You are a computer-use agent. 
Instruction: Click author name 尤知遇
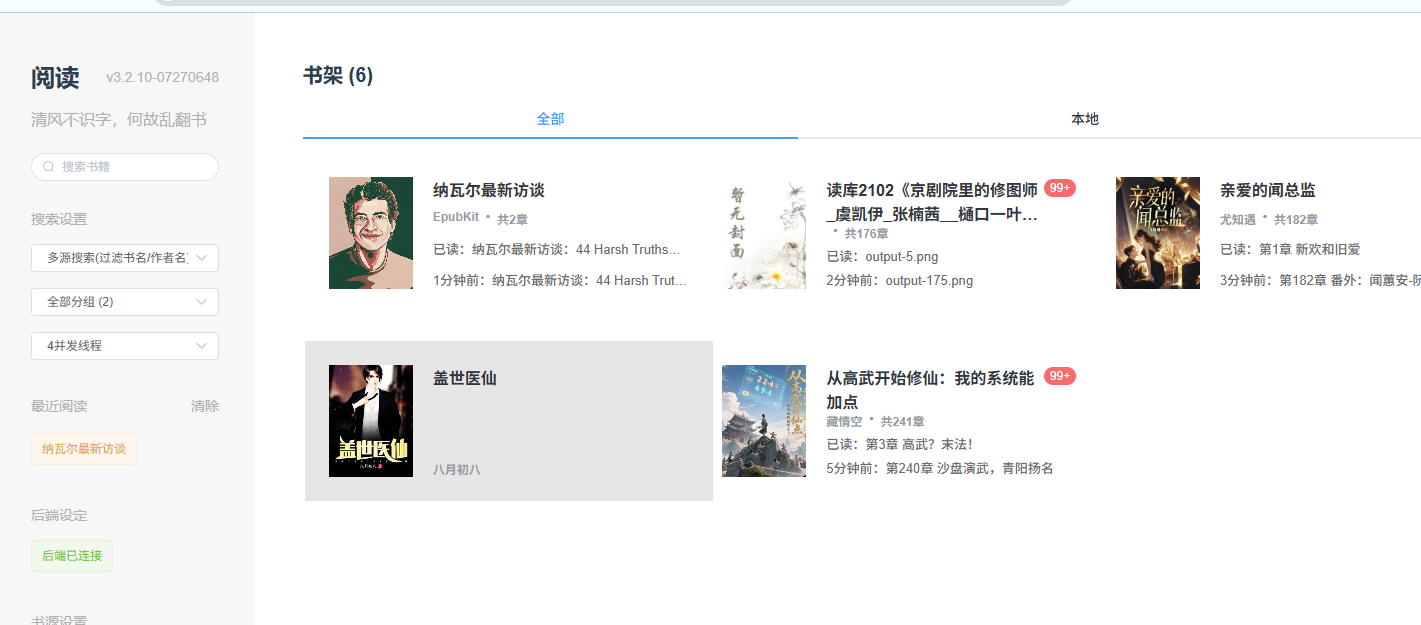1238,219
